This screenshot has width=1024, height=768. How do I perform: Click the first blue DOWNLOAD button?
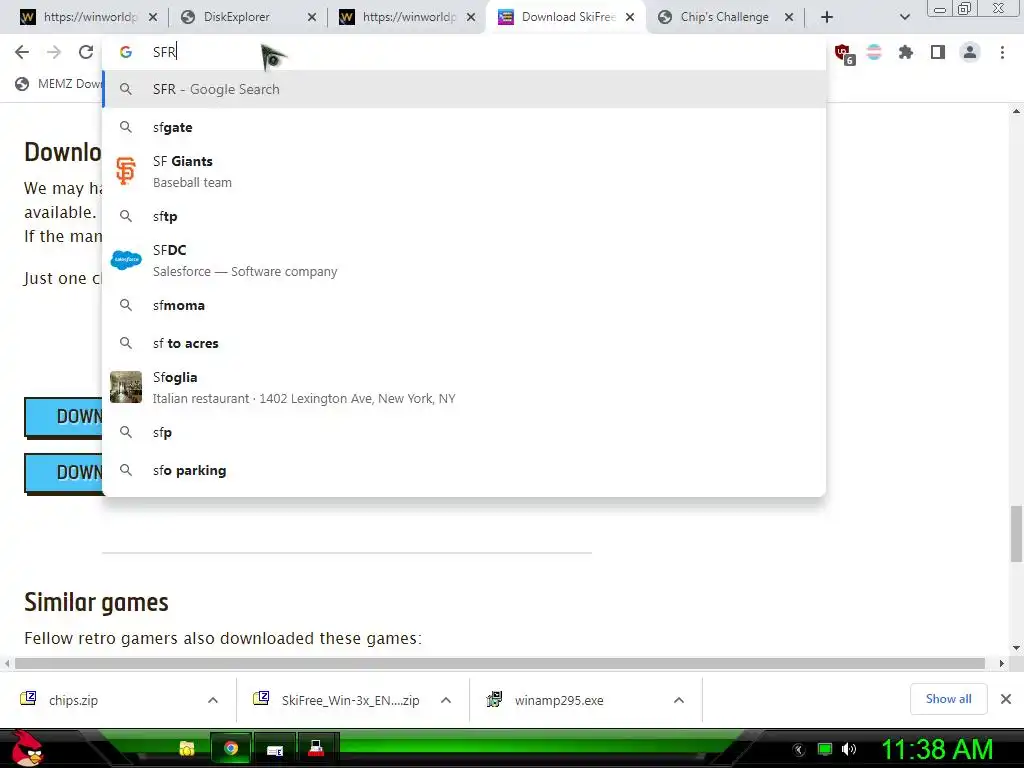click(63, 417)
